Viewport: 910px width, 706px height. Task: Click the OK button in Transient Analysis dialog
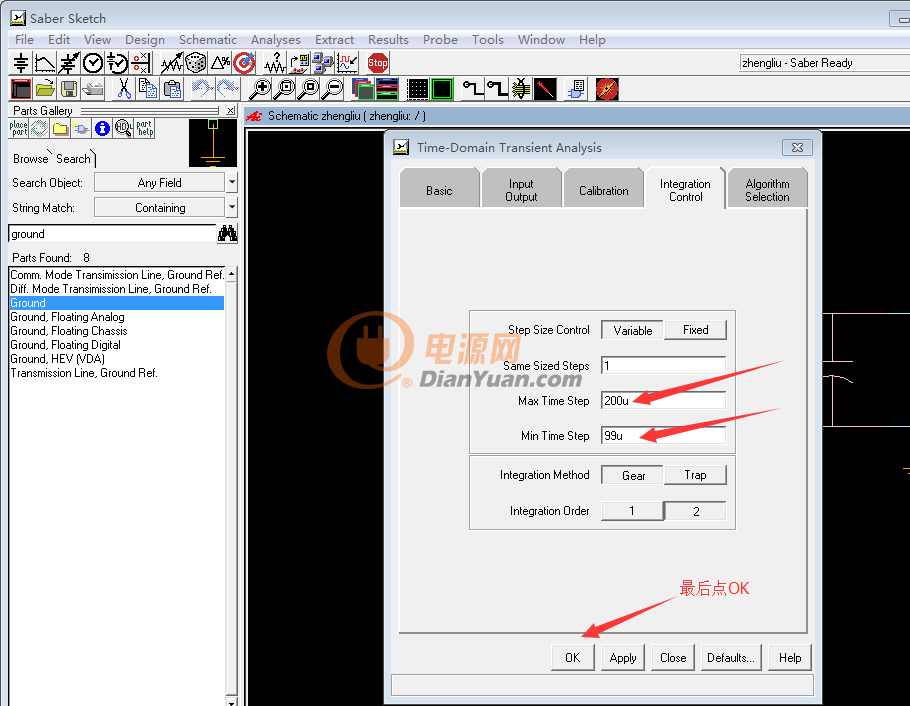(x=572, y=658)
